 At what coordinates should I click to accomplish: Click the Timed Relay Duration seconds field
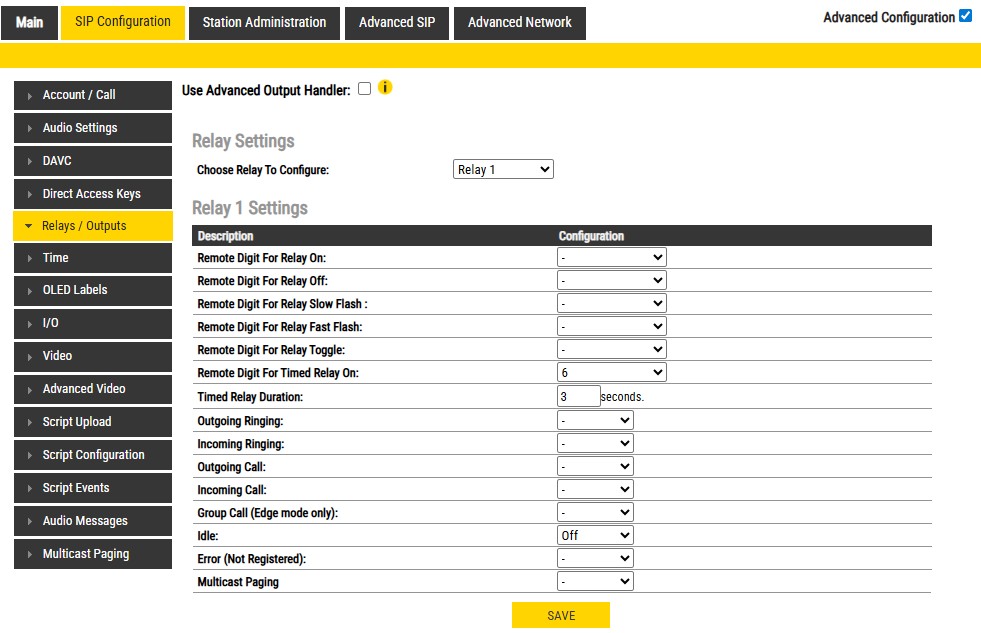[578, 396]
